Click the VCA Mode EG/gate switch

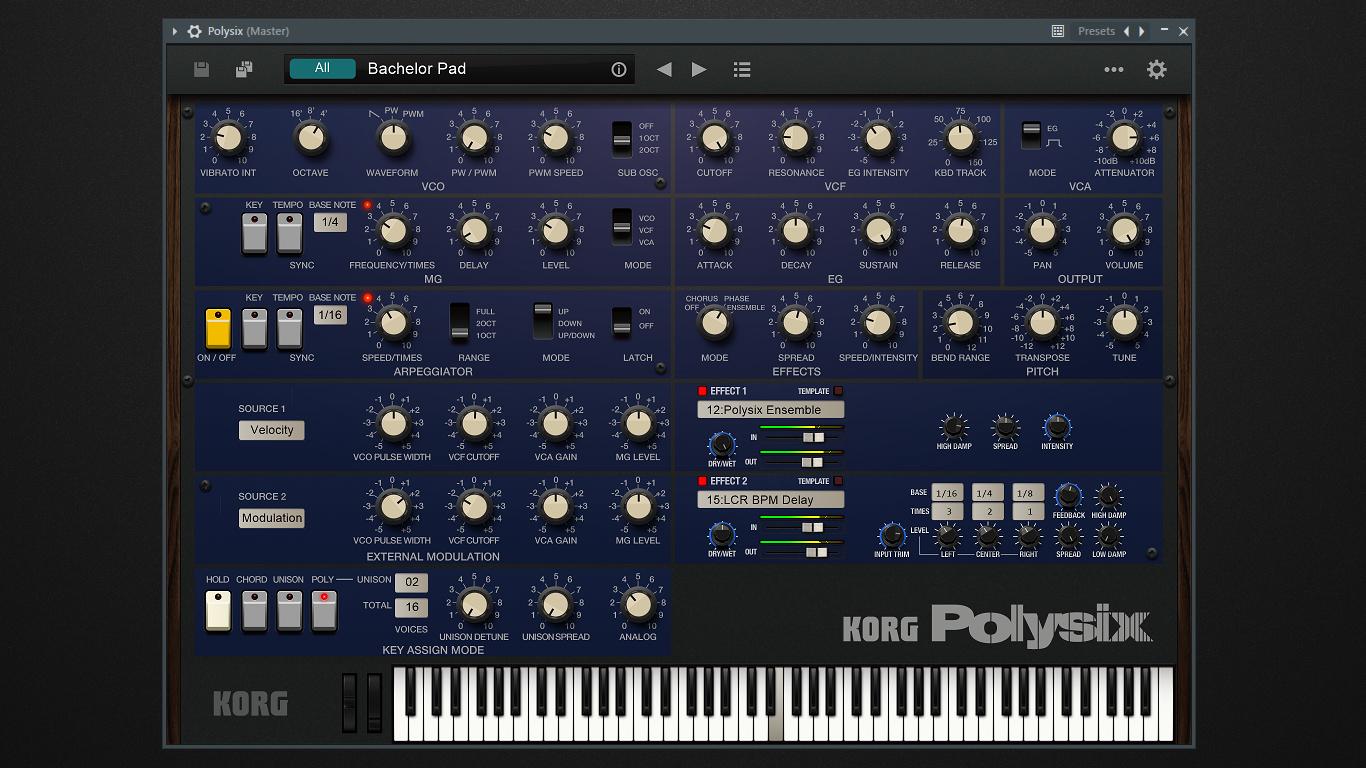point(1031,136)
